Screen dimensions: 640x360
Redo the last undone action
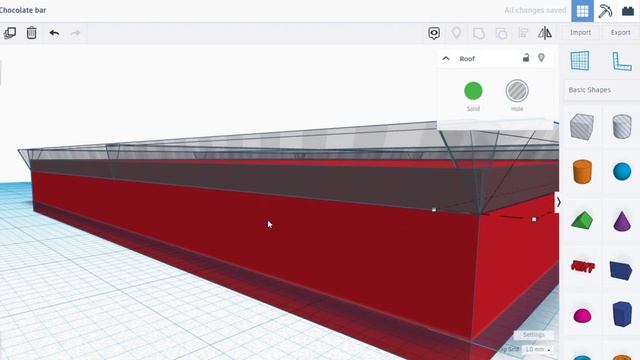click(76, 33)
